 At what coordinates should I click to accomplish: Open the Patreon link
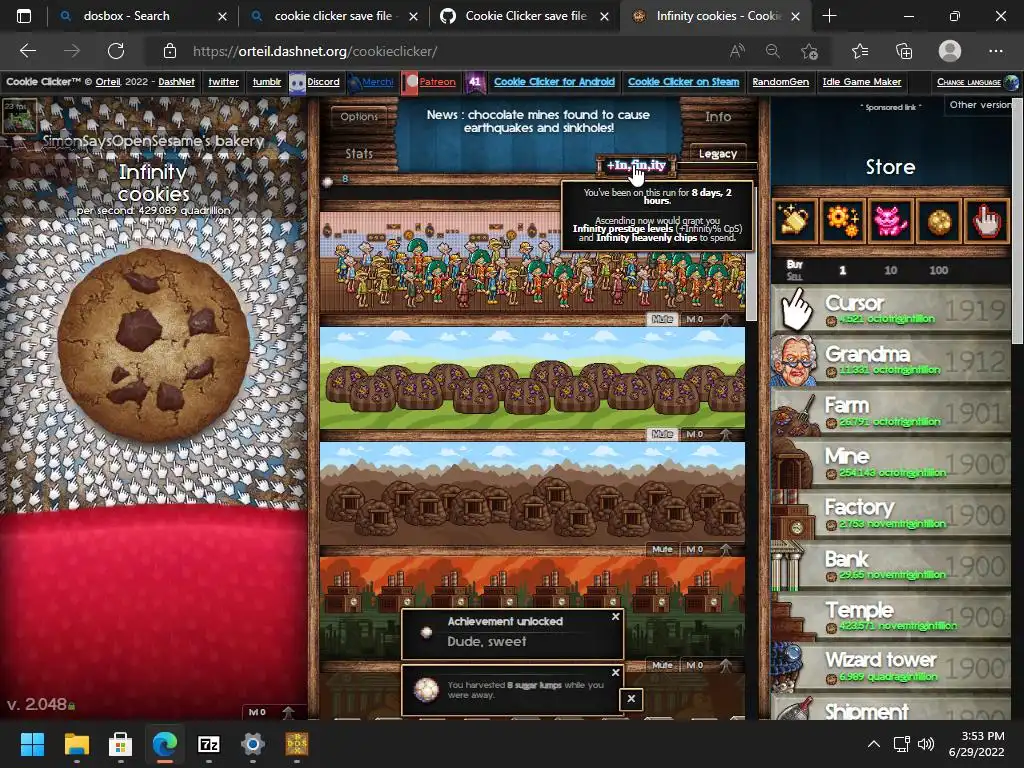[x=437, y=82]
